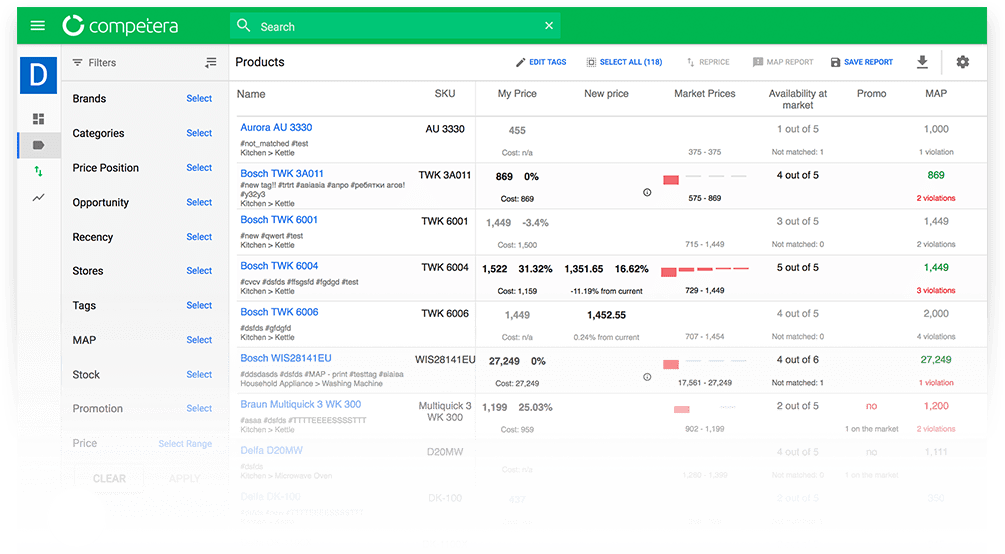Image resolution: width=1005 pixels, height=554 pixels.
Task: Sort by Availability at market header
Action: [x=797, y=99]
